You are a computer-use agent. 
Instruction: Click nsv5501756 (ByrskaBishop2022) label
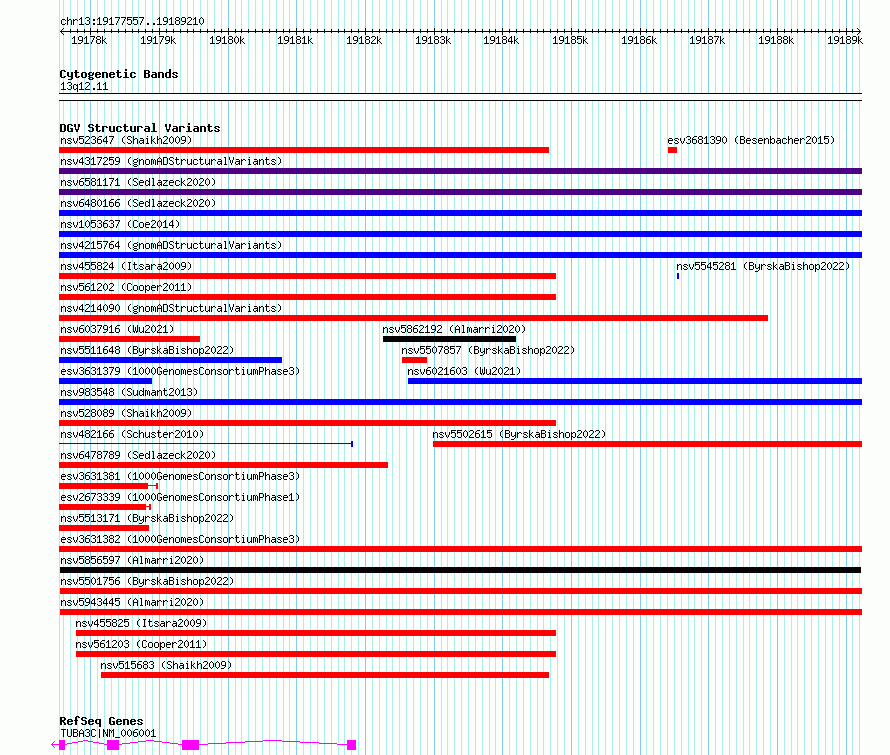pyautogui.click(x=147, y=581)
